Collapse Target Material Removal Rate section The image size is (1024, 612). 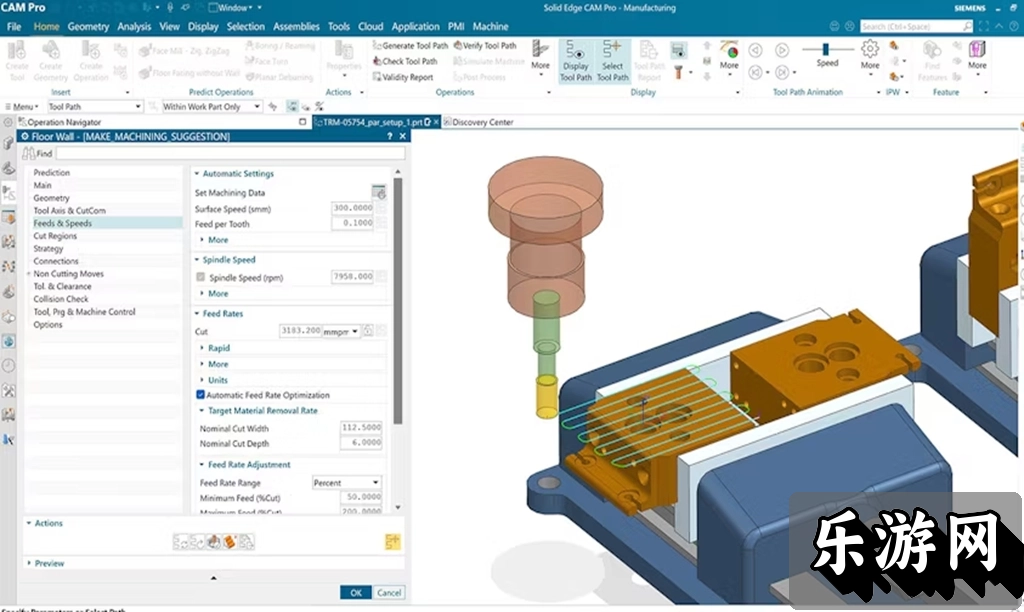202,410
